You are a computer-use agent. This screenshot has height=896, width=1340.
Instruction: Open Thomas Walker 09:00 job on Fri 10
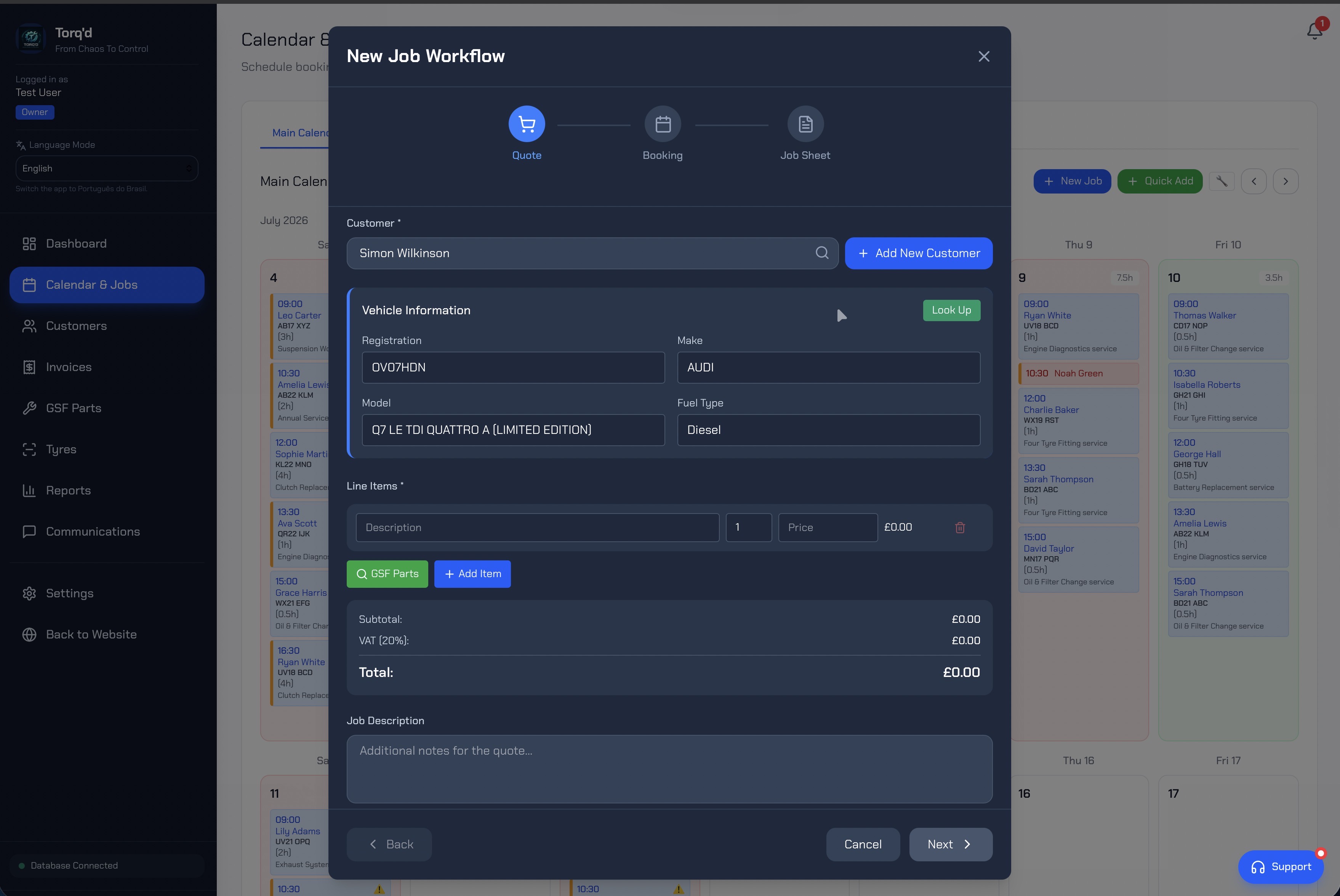(1228, 326)
